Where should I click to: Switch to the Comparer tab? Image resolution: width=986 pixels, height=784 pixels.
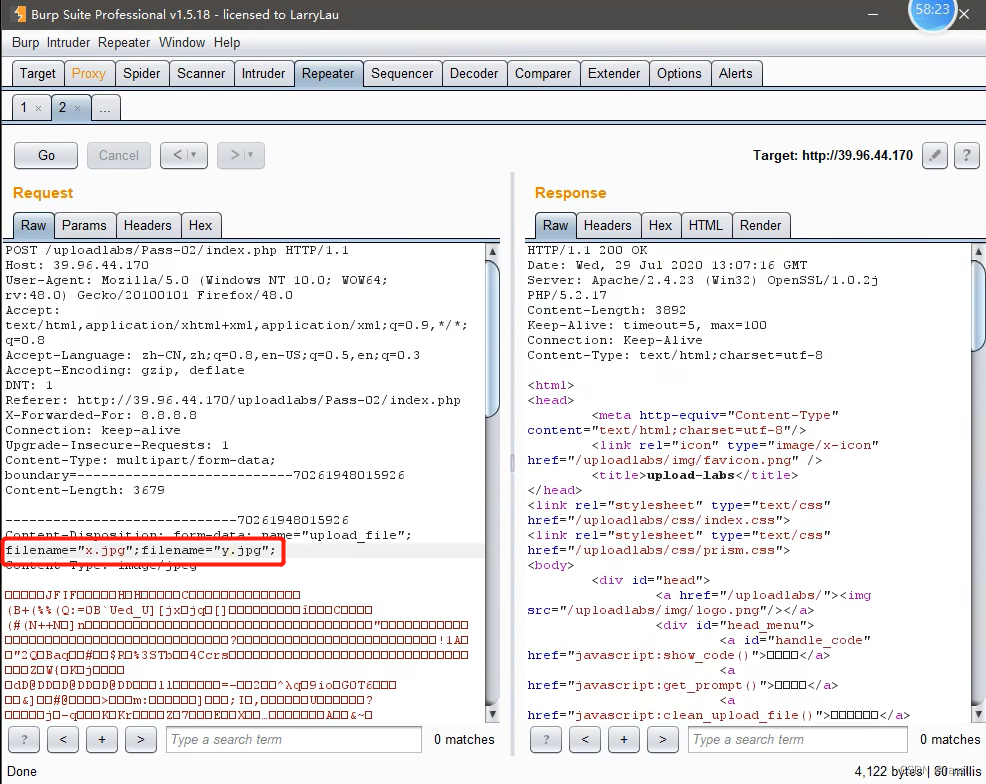pos(543,74)
